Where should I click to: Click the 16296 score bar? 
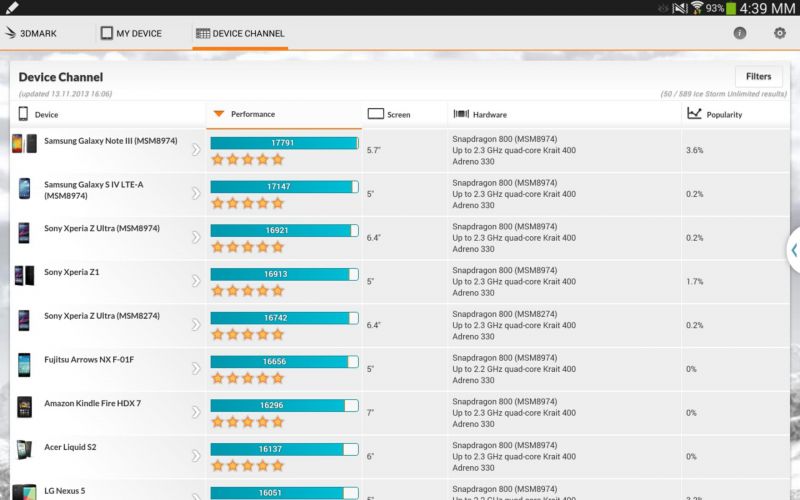tap(284, 406)
